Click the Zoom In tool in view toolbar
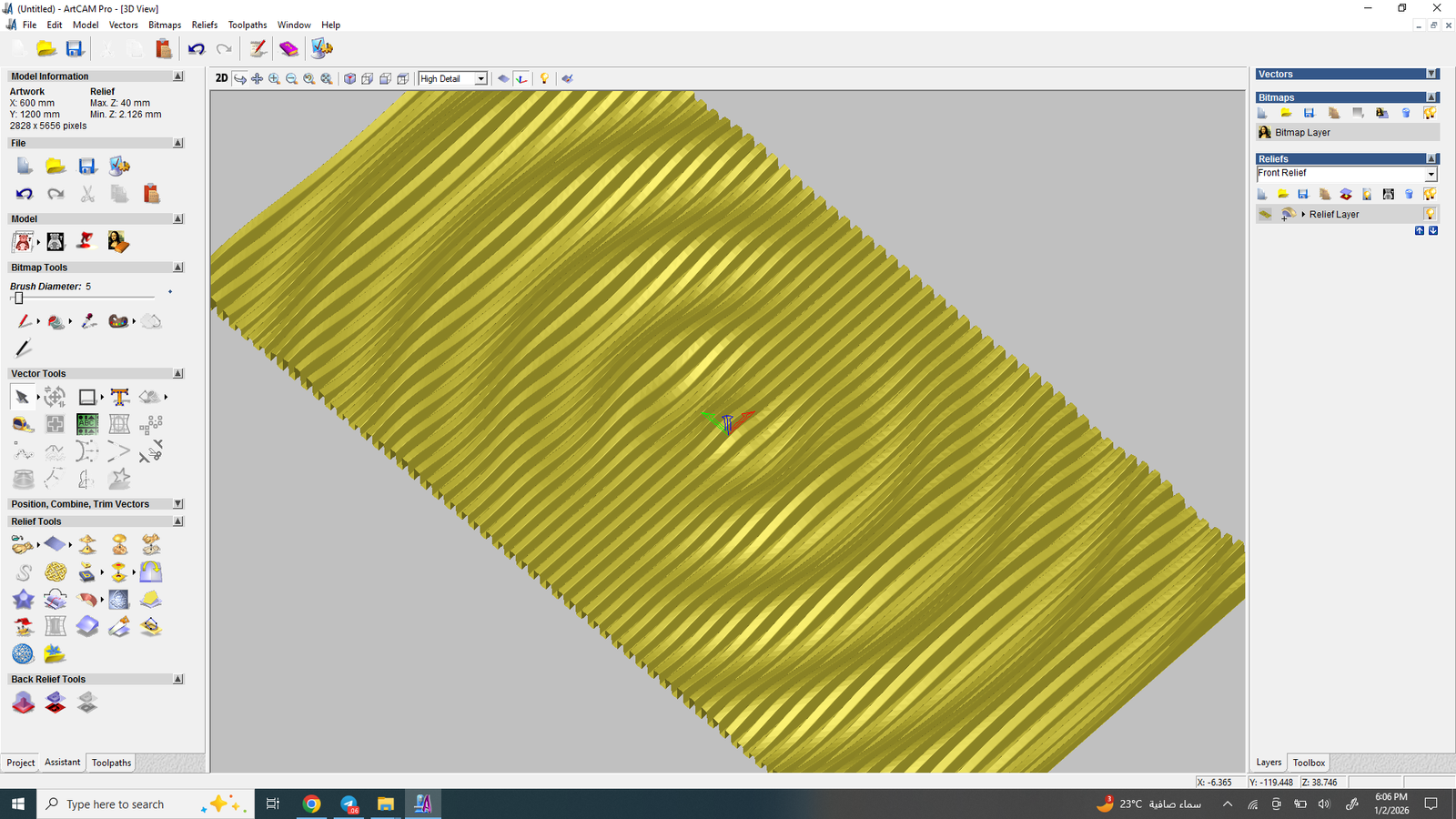Screen dimensions: 1456x819 (274, 79)
